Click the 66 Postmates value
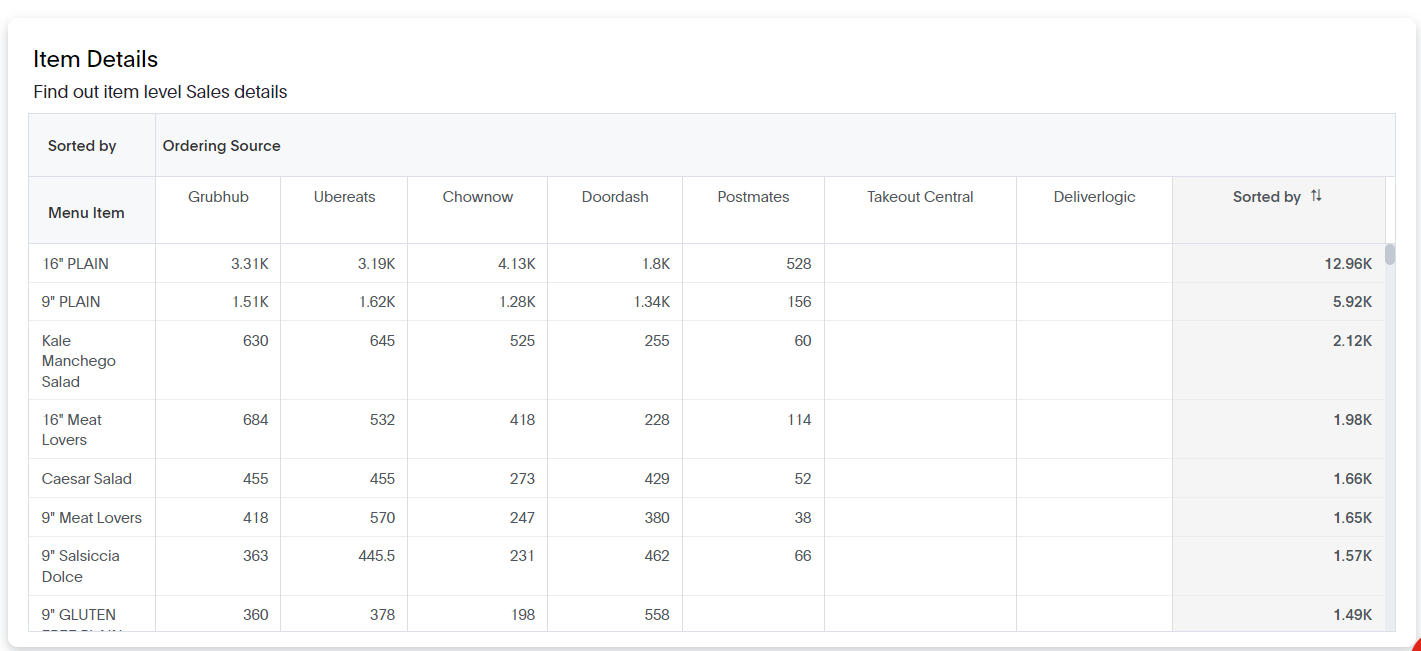 pyautogui.click(x=803, y=556)
